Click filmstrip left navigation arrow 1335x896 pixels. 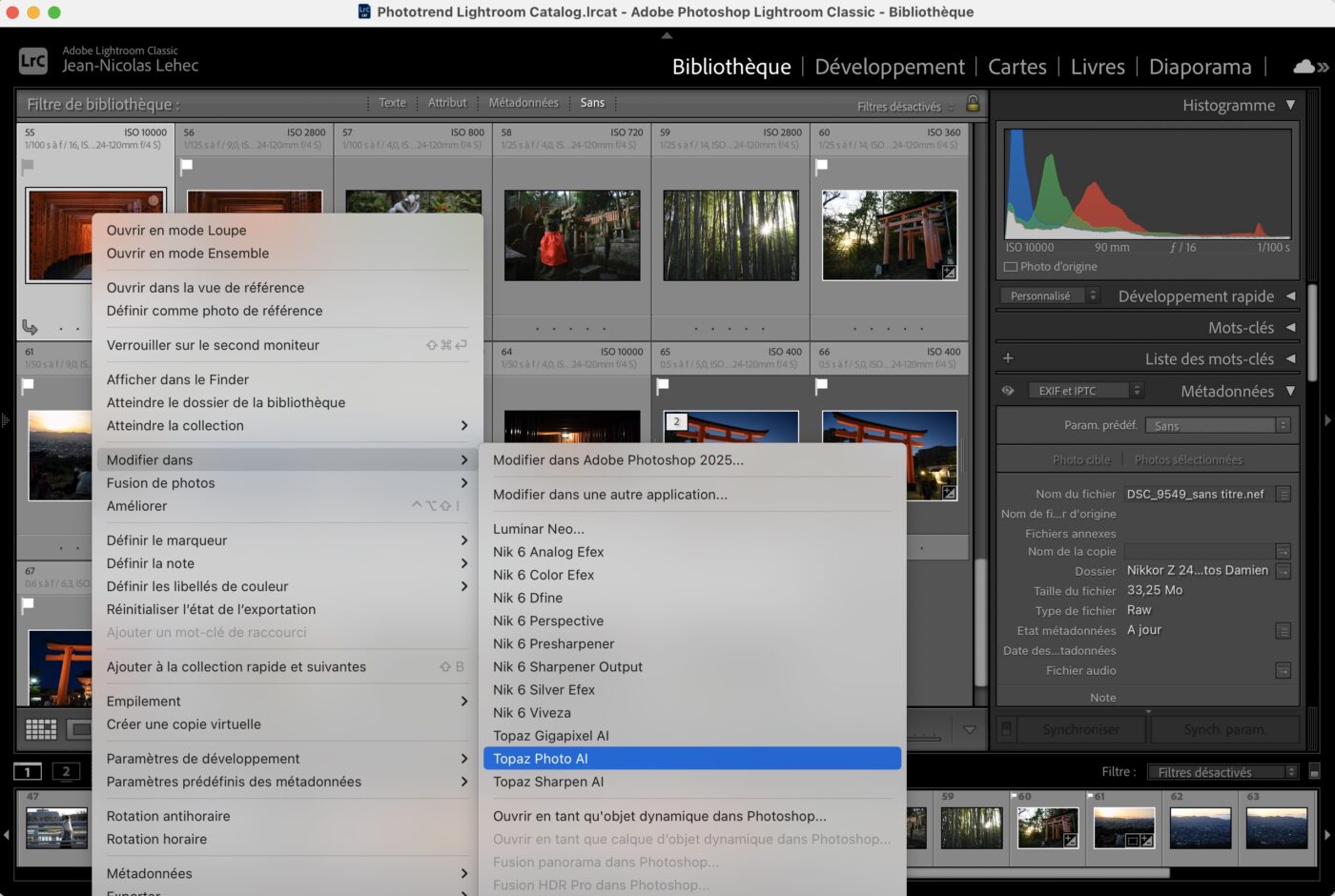[6, 835]
